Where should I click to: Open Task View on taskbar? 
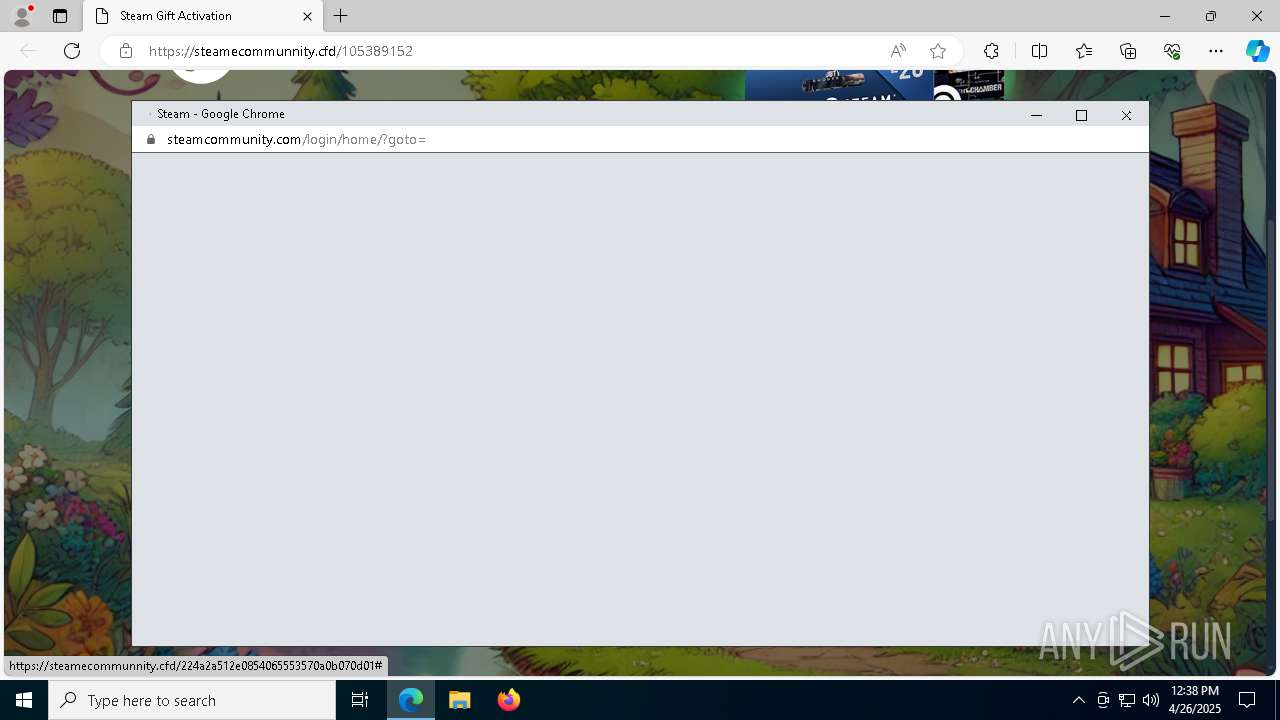click(x=360, y=700)
